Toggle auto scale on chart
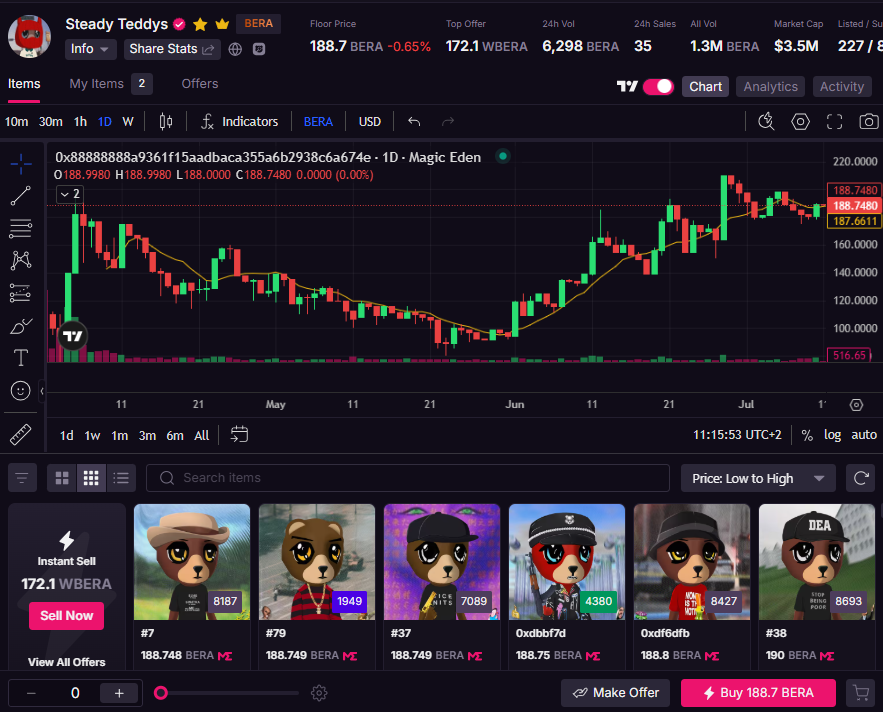 pyautogui.click(x=864, y=435)
